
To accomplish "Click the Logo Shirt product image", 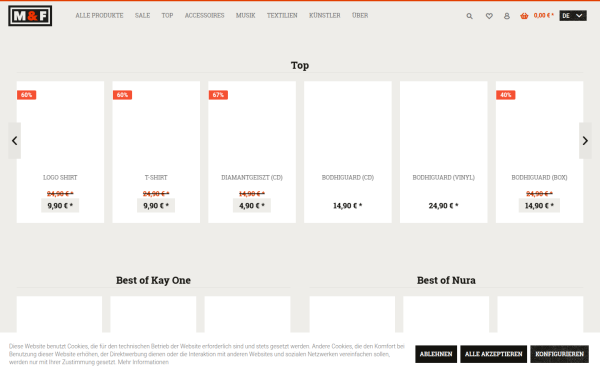I will tap(60, 128).
